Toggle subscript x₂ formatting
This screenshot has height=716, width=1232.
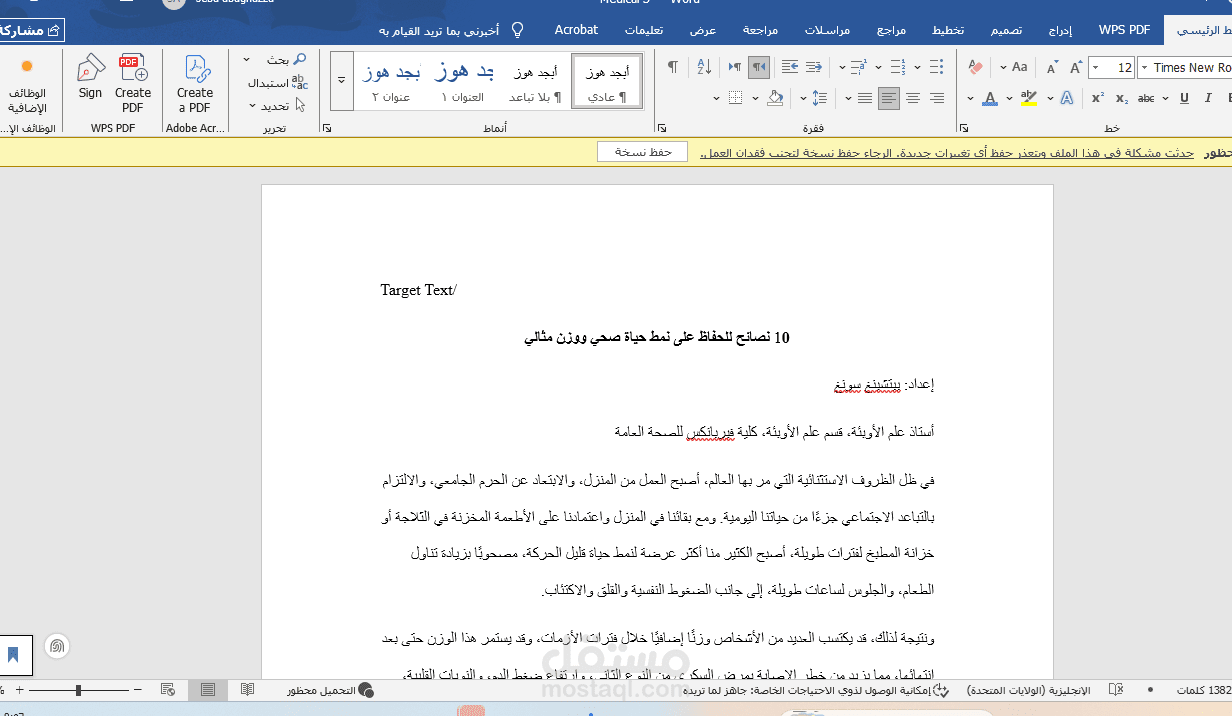point(1122,98)
